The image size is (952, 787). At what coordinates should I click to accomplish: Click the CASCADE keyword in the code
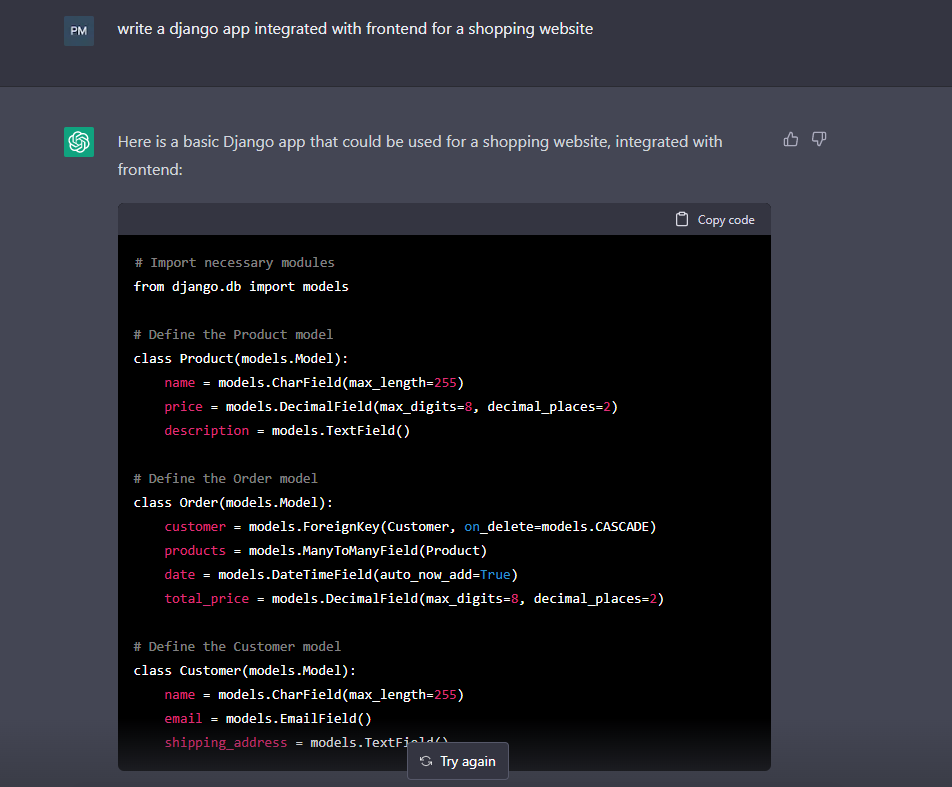[620, 526]
